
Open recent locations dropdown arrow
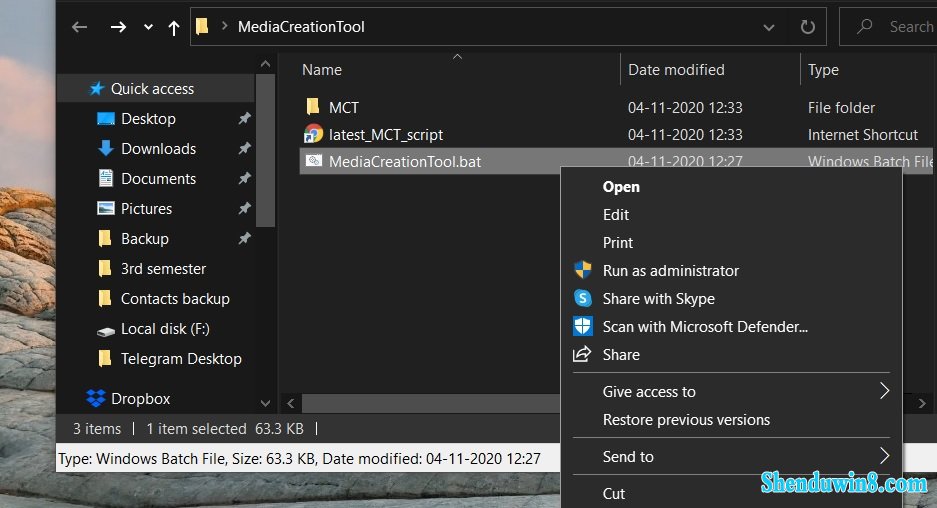[x=148, y=27]
